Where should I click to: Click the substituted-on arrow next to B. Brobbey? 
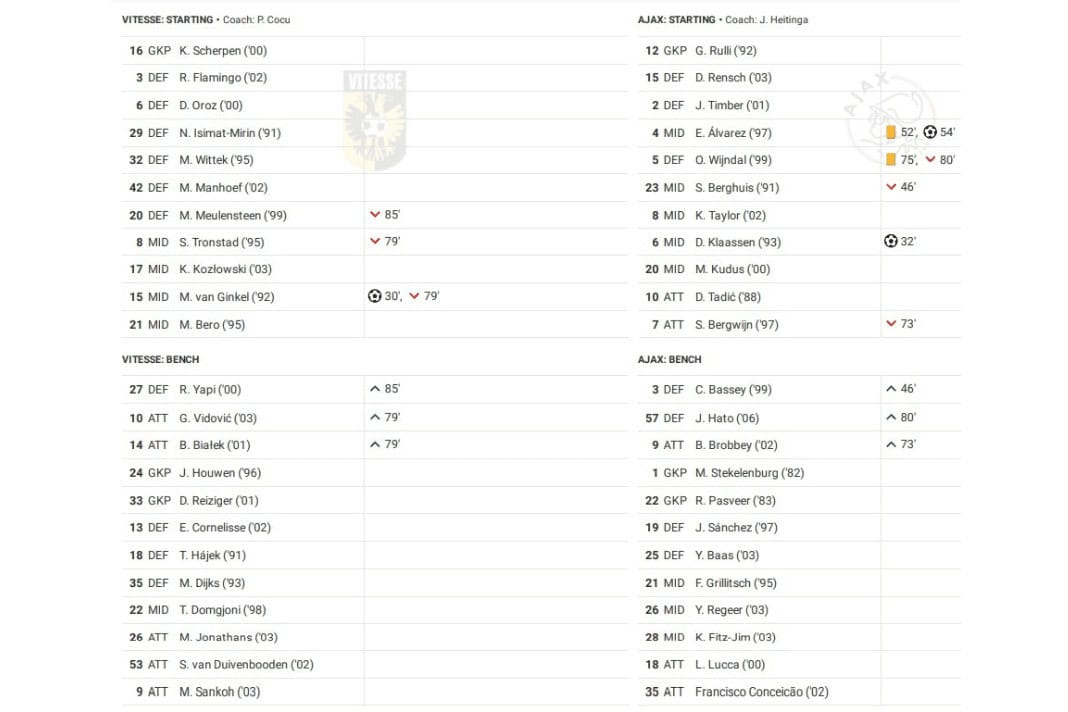click(891, 444)
